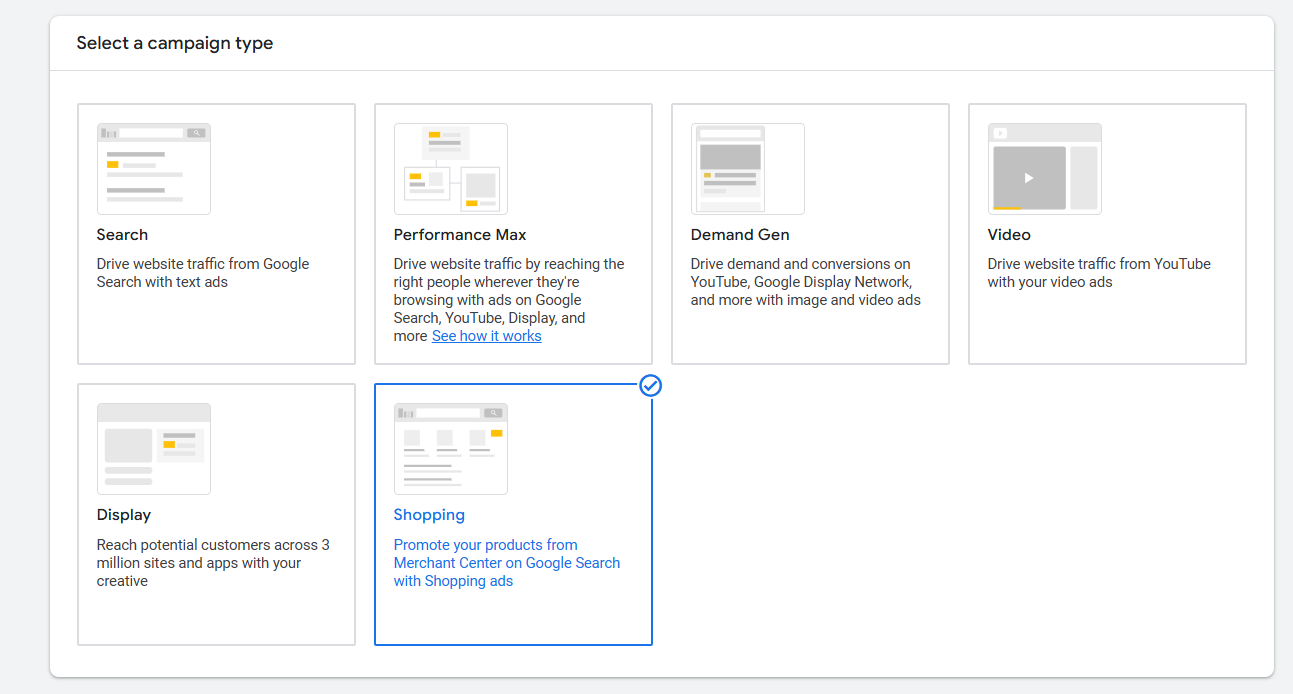Choose the Display campaign title
Screen dimensions: 1293x694
pos(124,515)
